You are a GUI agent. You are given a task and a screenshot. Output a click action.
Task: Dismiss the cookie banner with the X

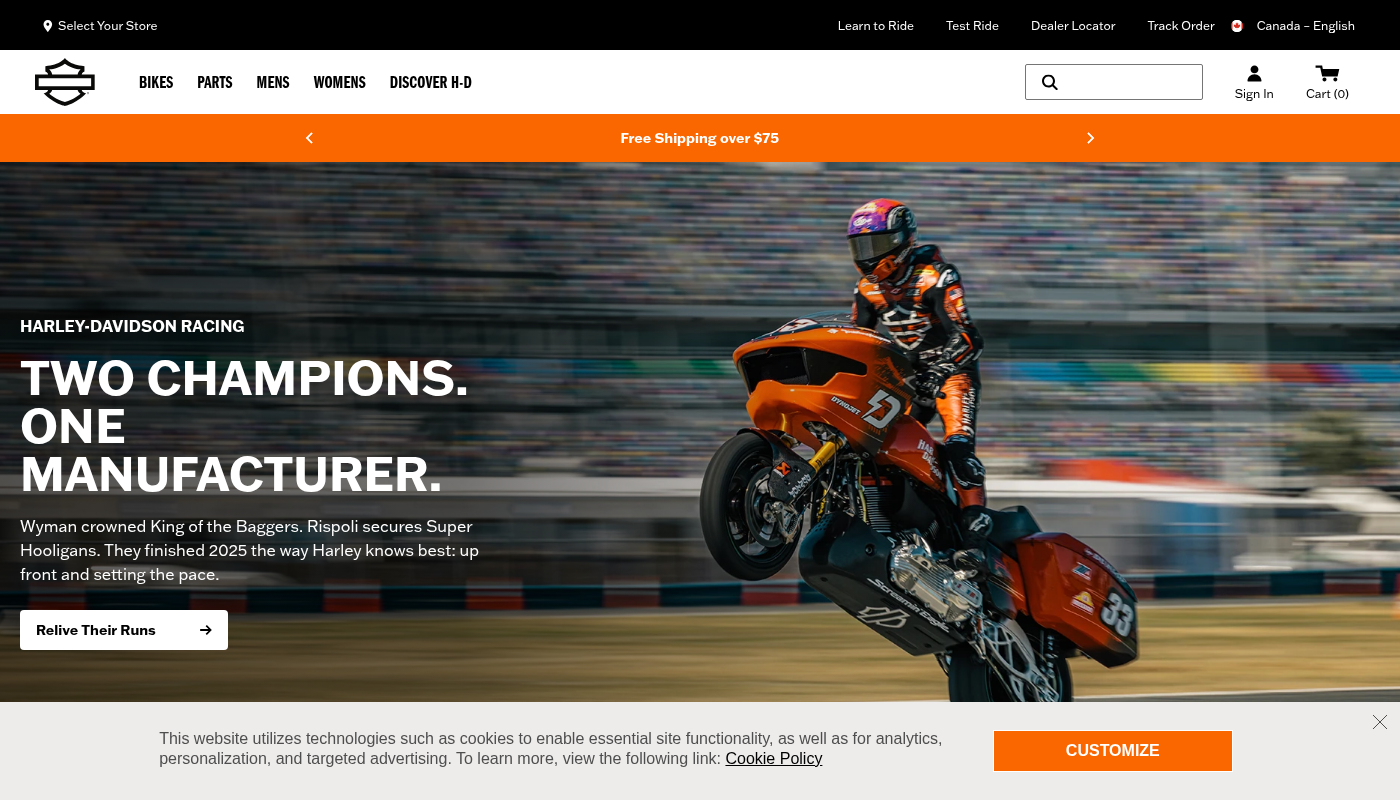click(x=1380, y=722)
